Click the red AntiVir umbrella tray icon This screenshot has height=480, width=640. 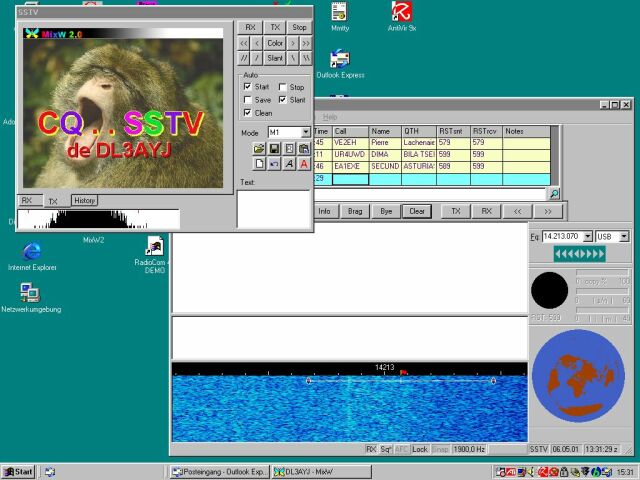tap(542, 472)
